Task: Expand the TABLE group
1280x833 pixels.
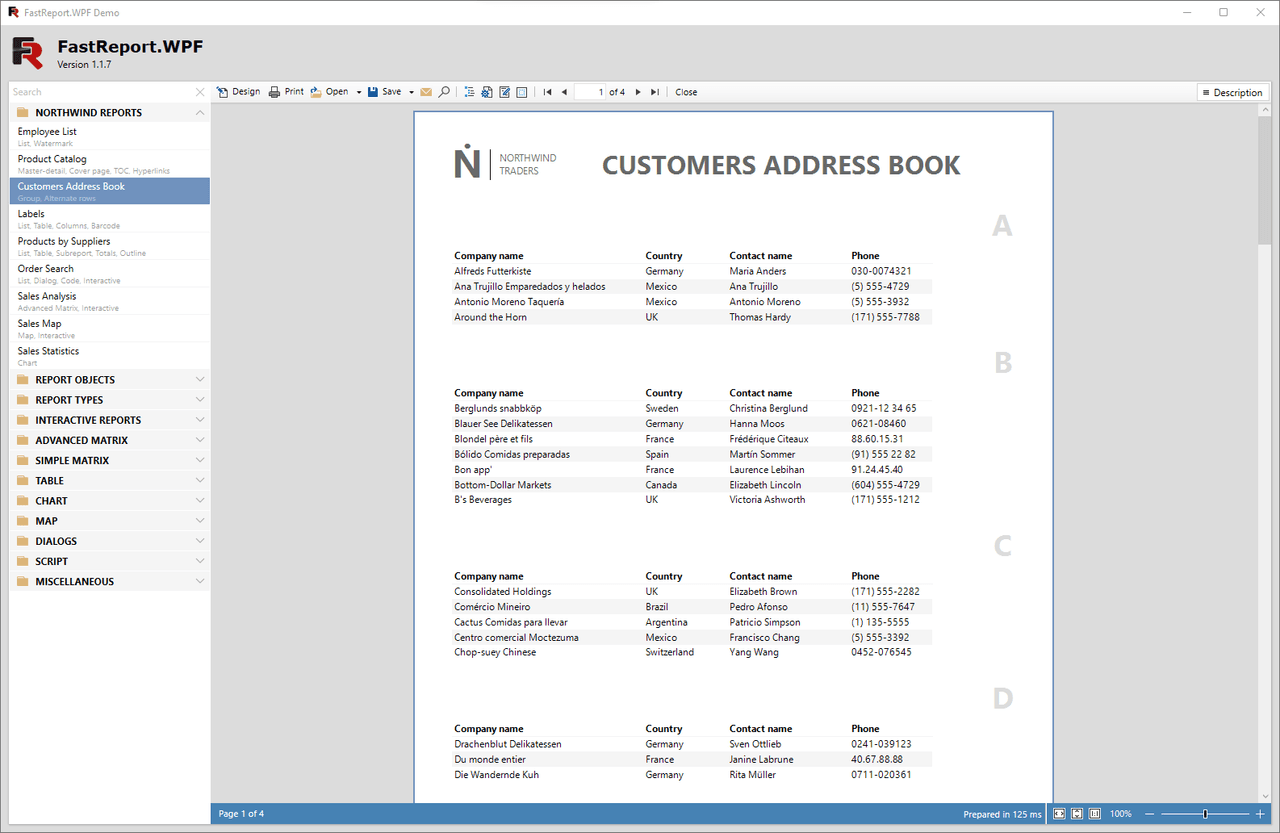Action: [110, 481]
